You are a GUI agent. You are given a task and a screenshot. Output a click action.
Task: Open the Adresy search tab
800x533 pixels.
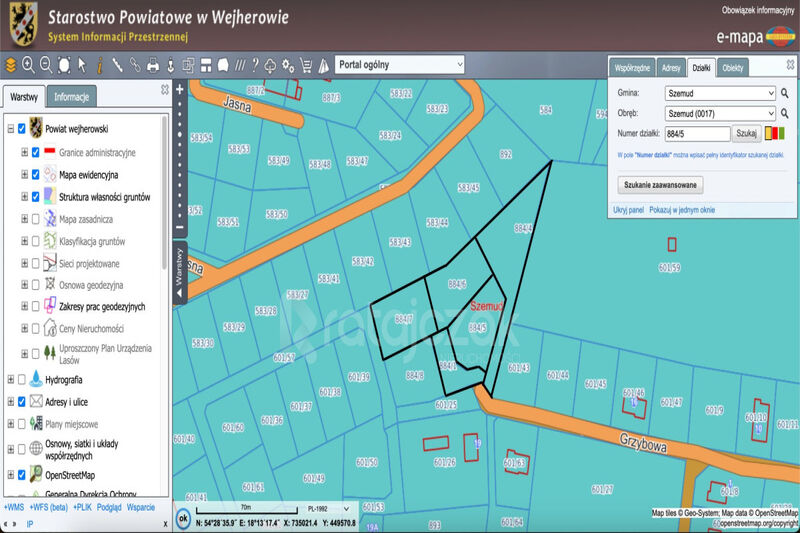click(671, 67)
